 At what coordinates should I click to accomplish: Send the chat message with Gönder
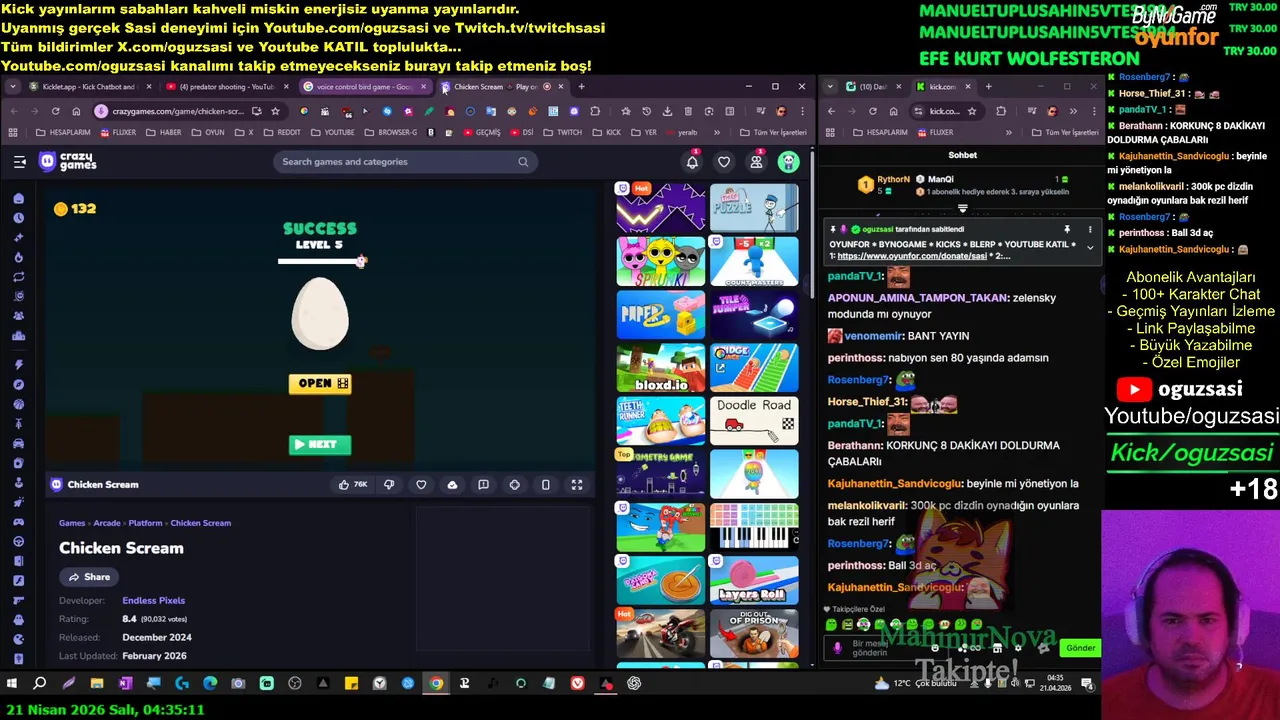coord(1080,648)
